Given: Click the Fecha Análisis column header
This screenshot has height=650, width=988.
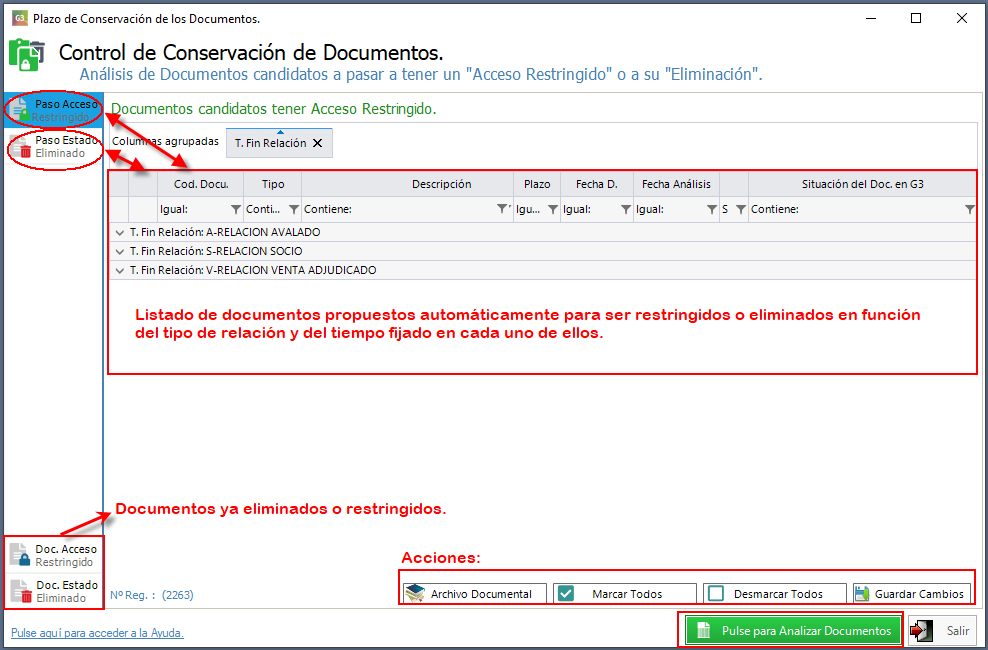Looking at the screenshot, I should point(676,184).
